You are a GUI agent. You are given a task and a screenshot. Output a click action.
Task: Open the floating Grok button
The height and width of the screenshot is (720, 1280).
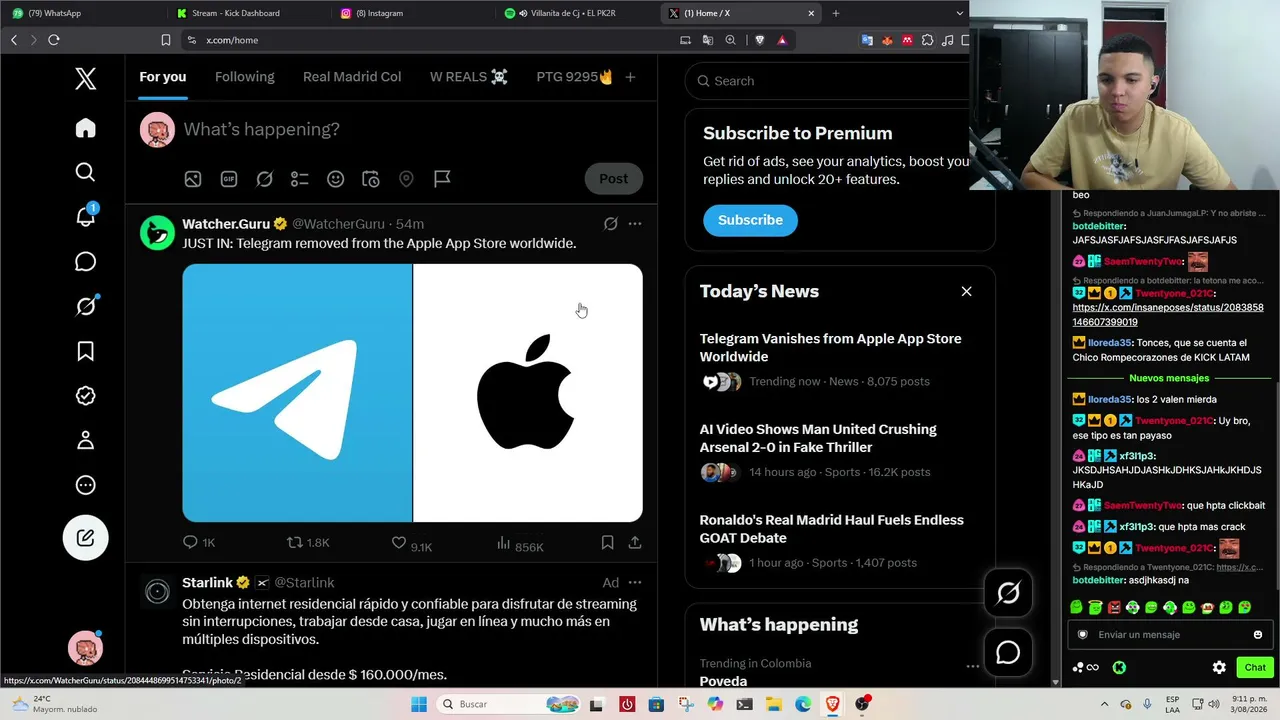(x=1008, y=593)
